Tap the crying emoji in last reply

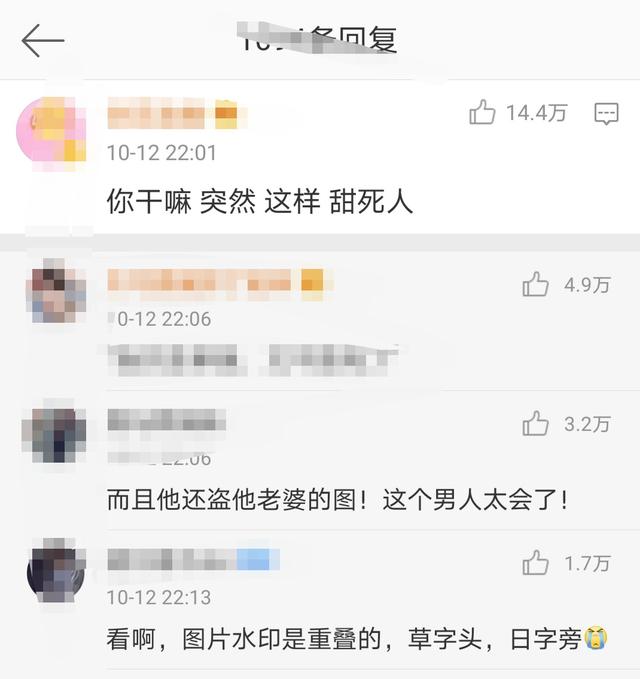pos(596,638)
